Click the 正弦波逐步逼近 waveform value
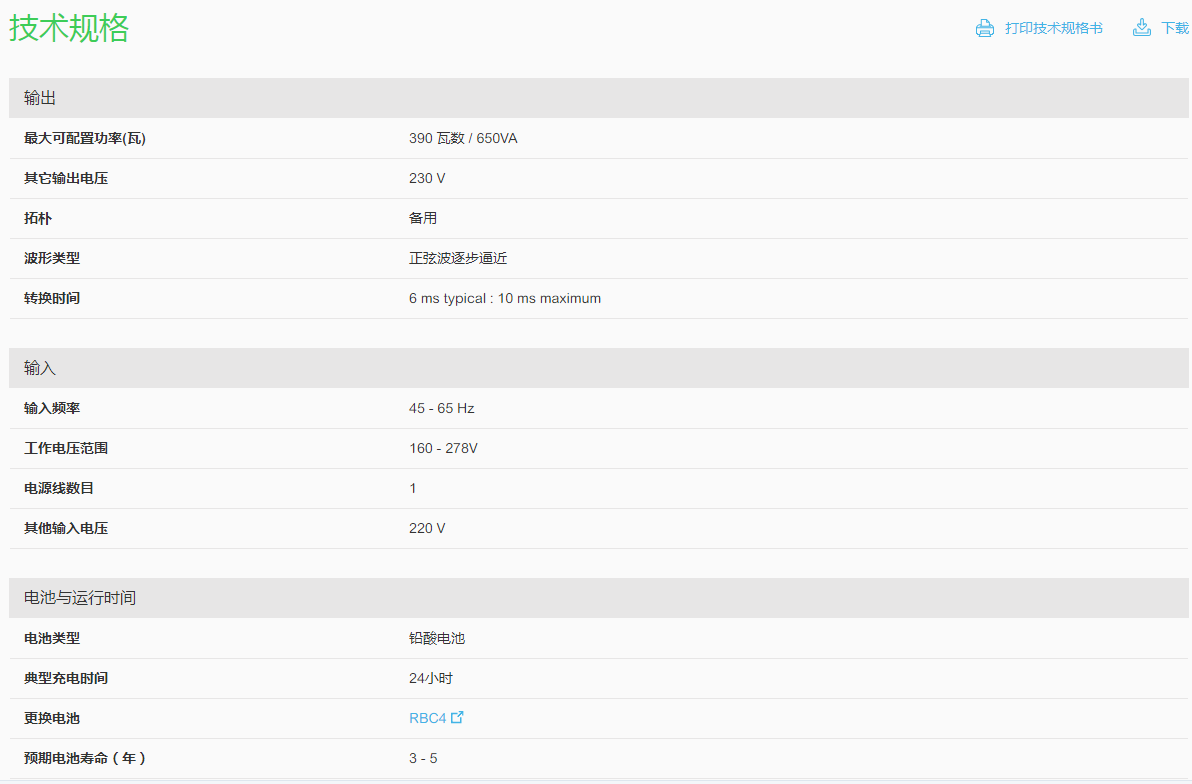The height and width of the screenshot is (784, 1192). [x=458, y=258]
